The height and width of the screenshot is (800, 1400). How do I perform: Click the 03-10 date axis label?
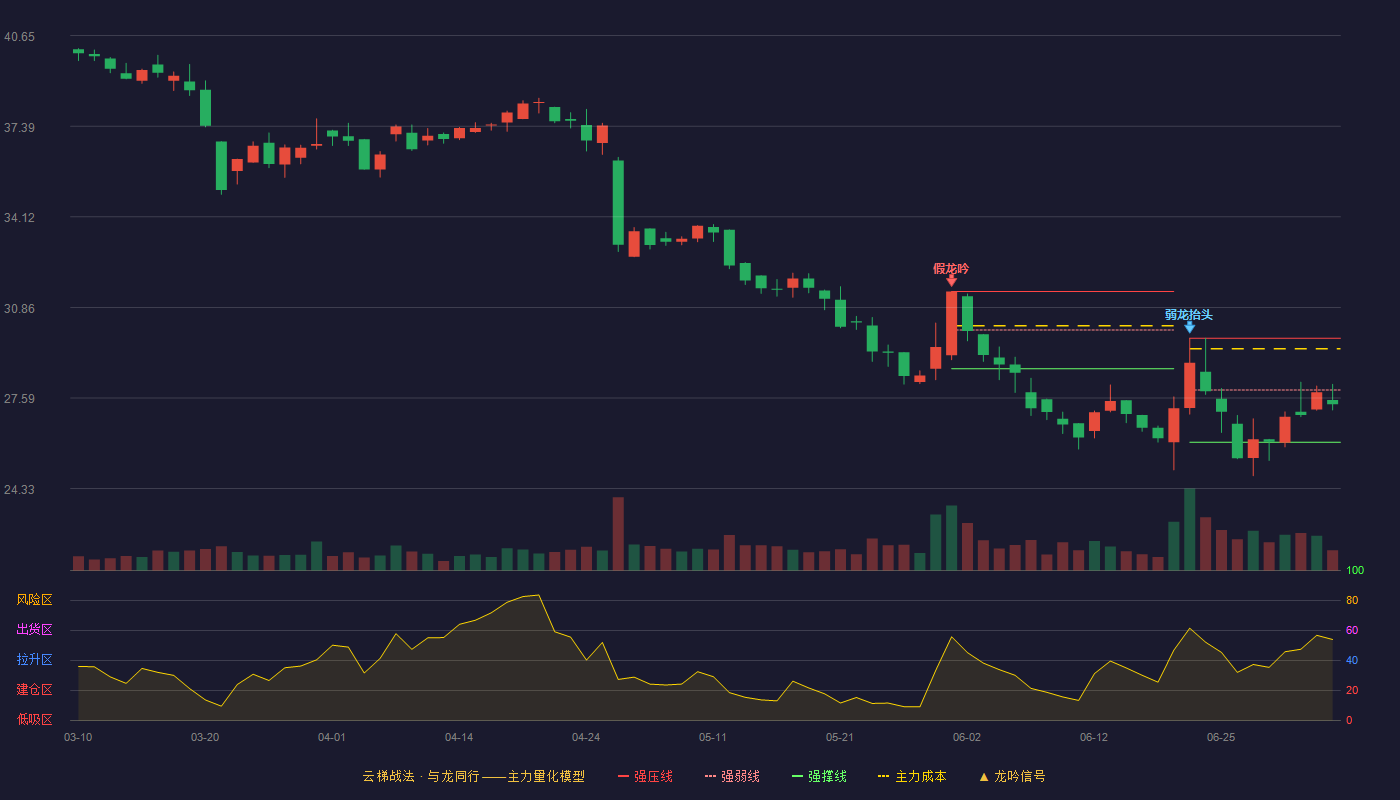(x=78, y=737)
